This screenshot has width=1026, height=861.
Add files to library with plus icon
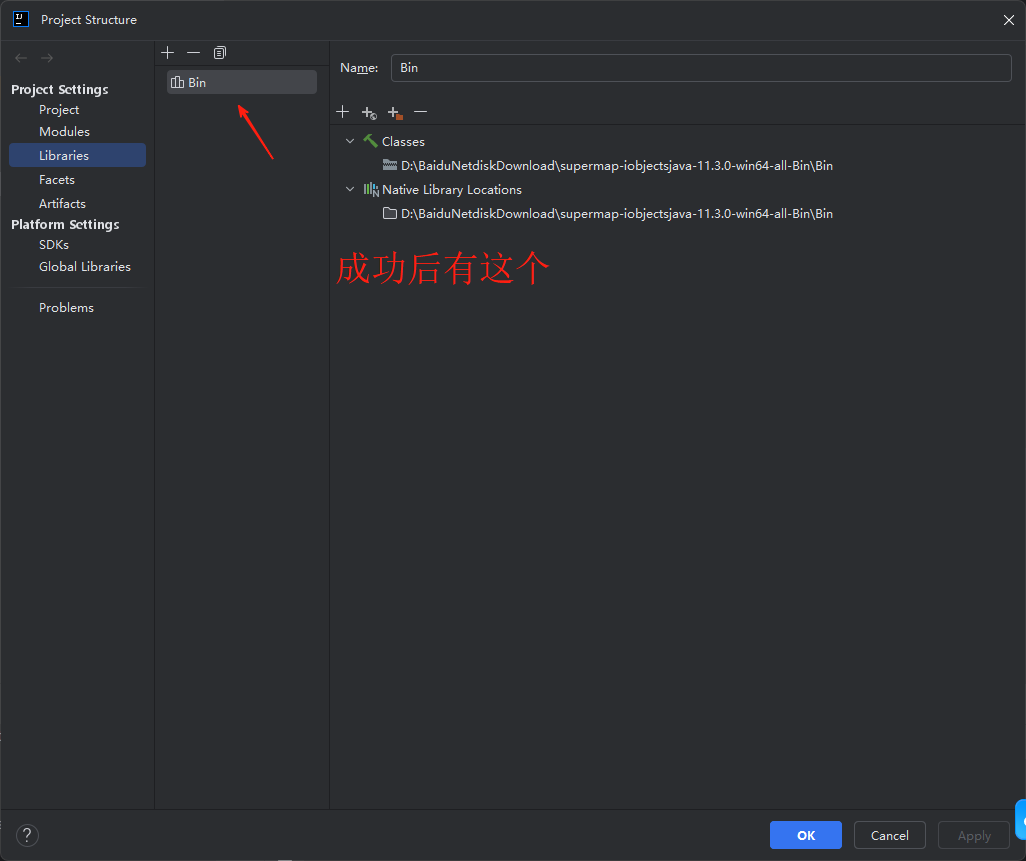click(343, 112)
